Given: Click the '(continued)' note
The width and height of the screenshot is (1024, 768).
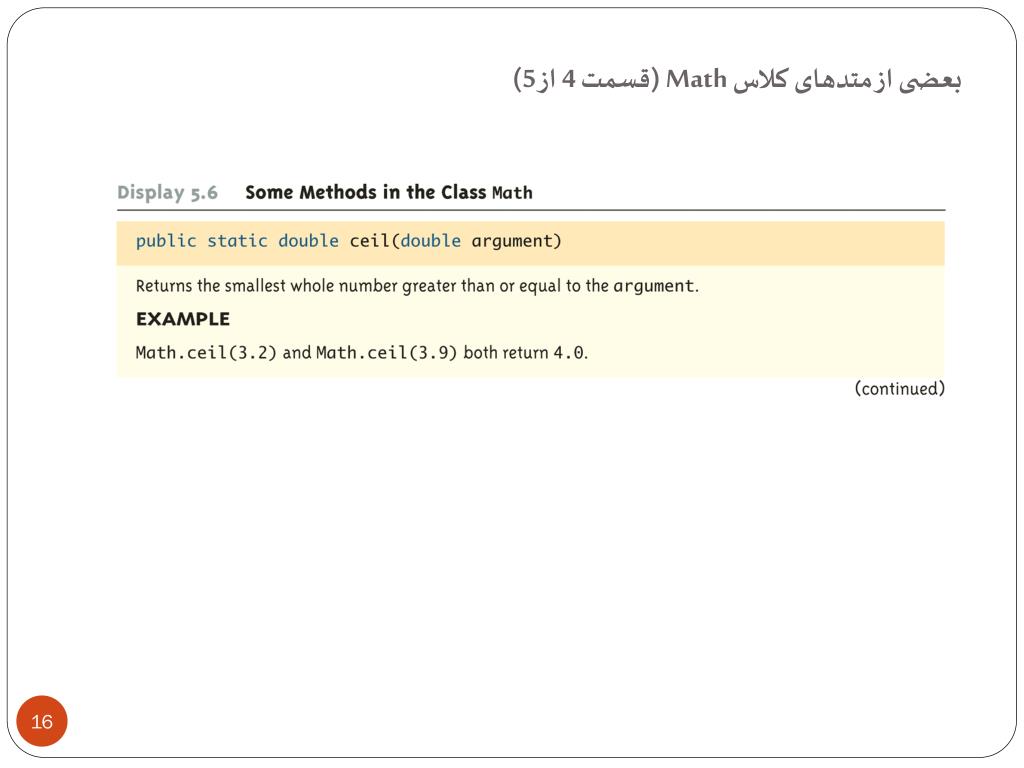Looking at the screenshot, I should [x=899, y=389].
